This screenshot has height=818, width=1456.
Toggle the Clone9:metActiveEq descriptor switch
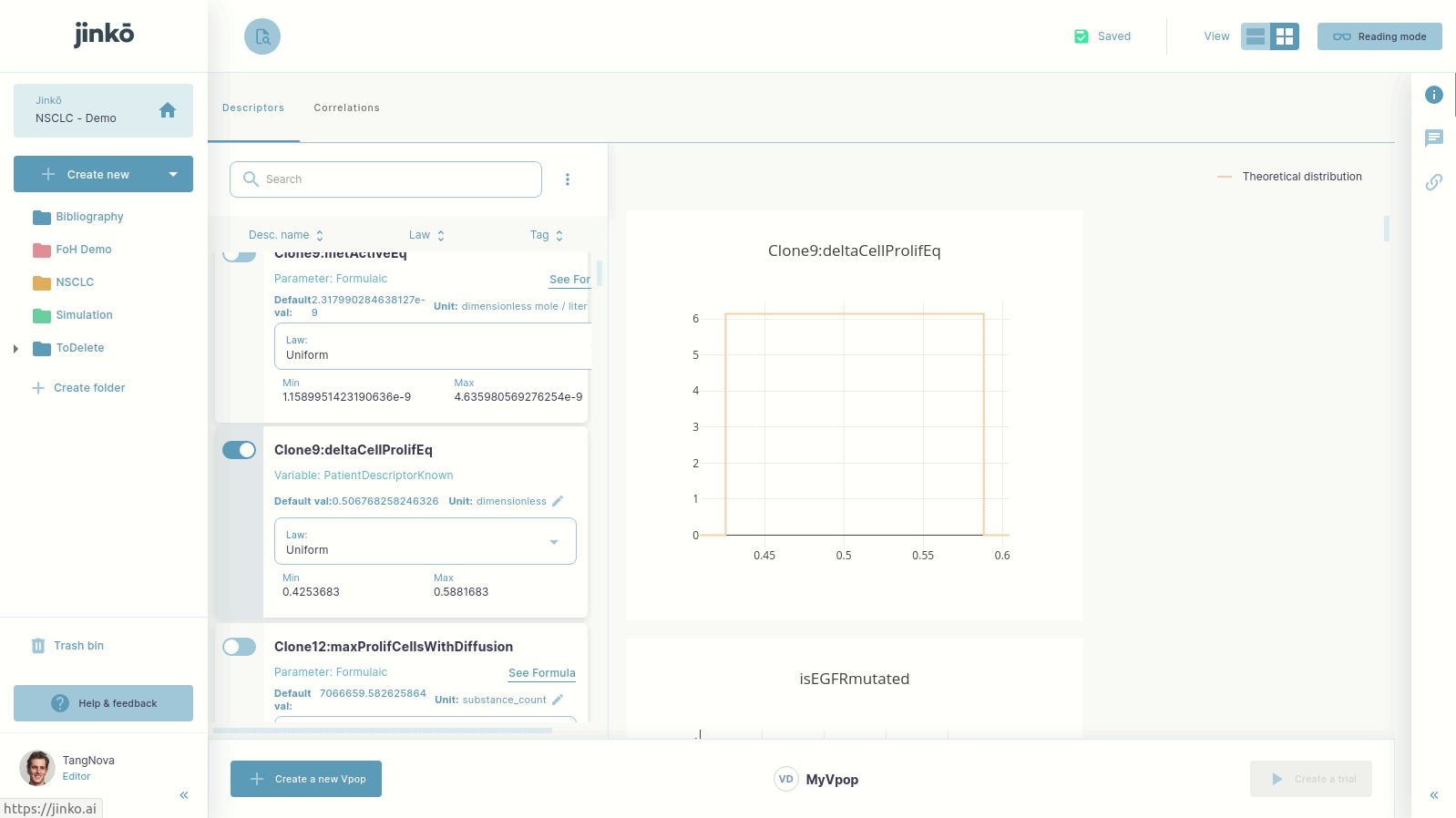point(240,256)
